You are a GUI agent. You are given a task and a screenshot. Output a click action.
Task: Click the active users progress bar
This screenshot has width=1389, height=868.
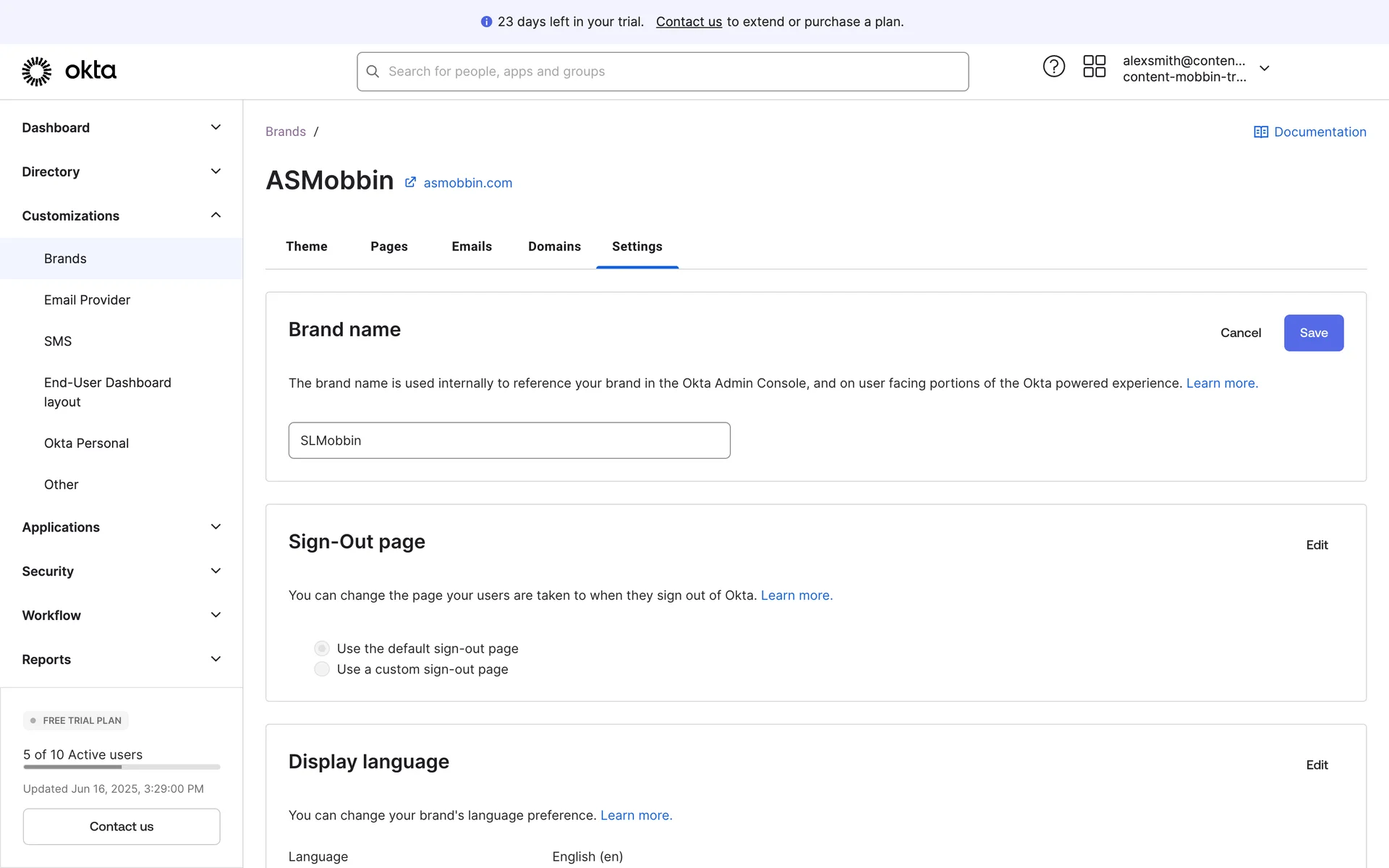[x=122, y=767]
